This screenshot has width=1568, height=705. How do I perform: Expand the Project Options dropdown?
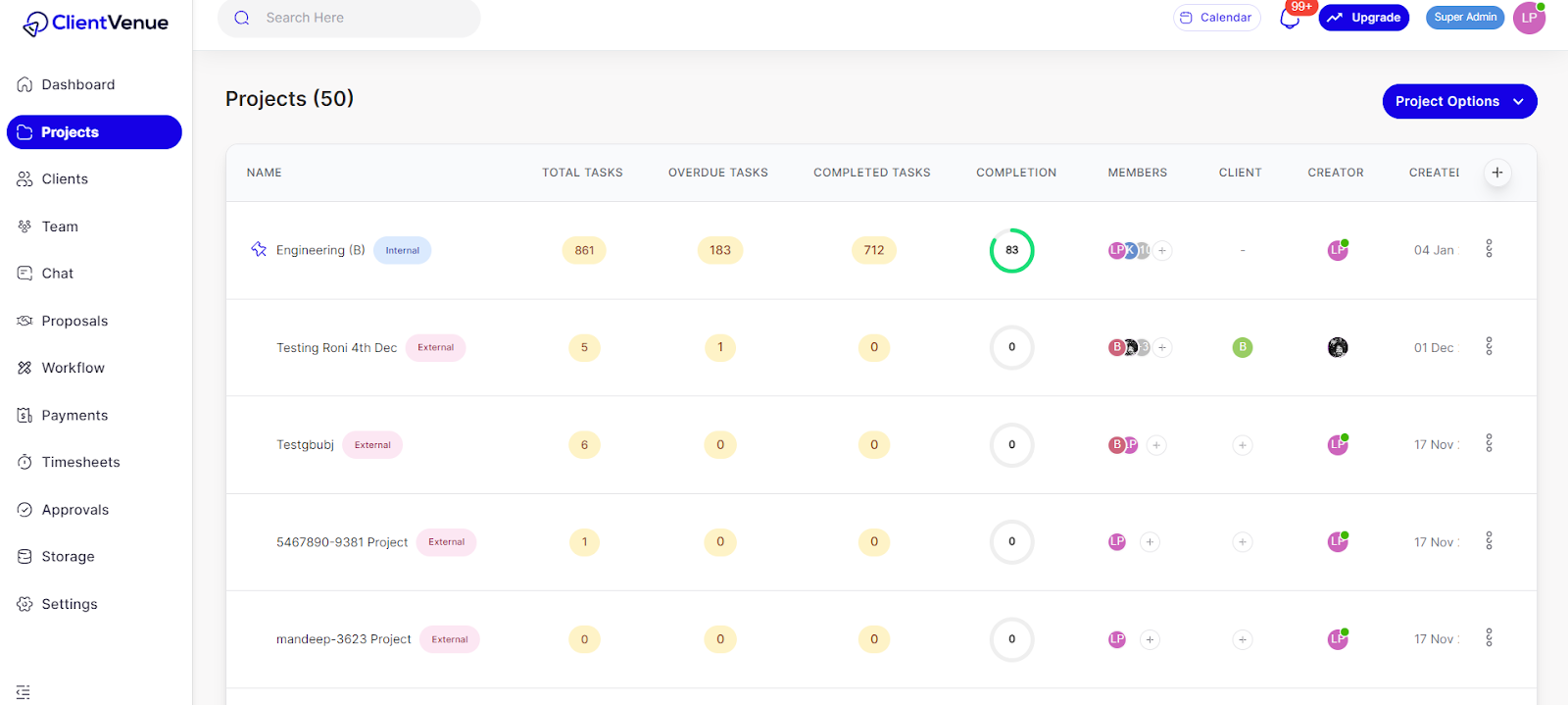pos(1458,101)
